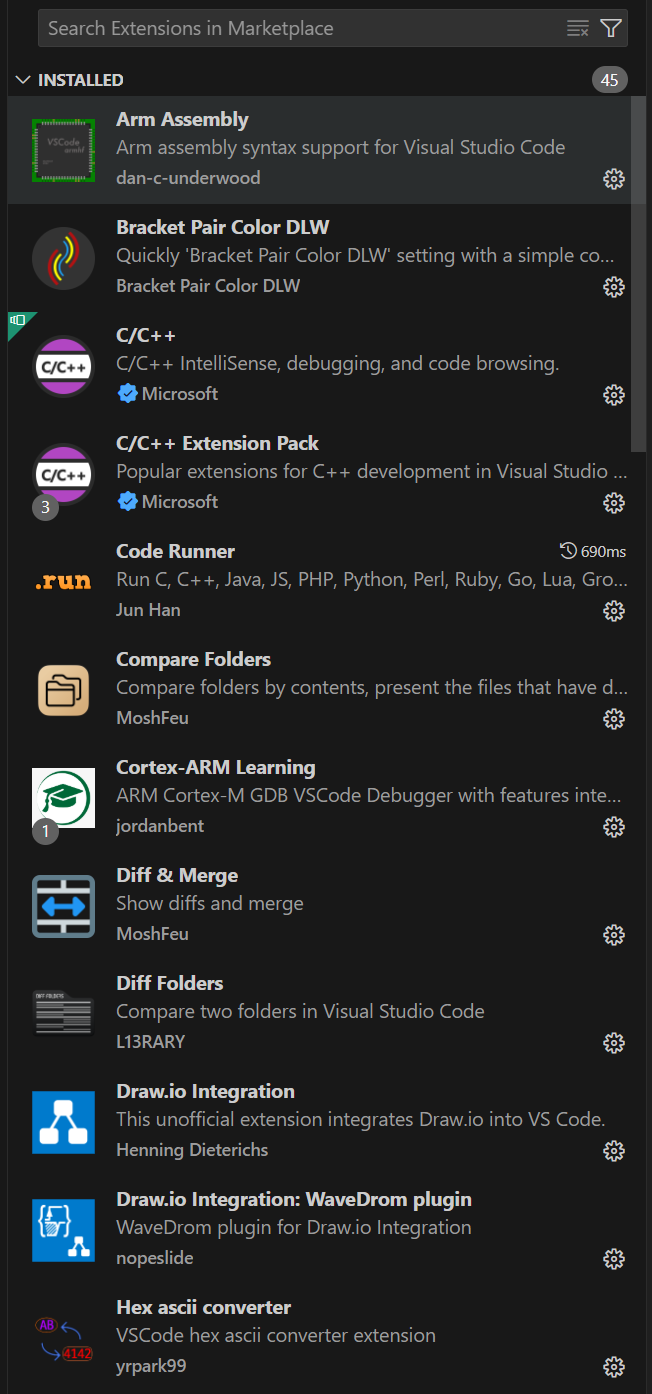The width and height of the screenshot is (652, 1394).
Task: Select the Diff Folders title
Action: point(169,983)
